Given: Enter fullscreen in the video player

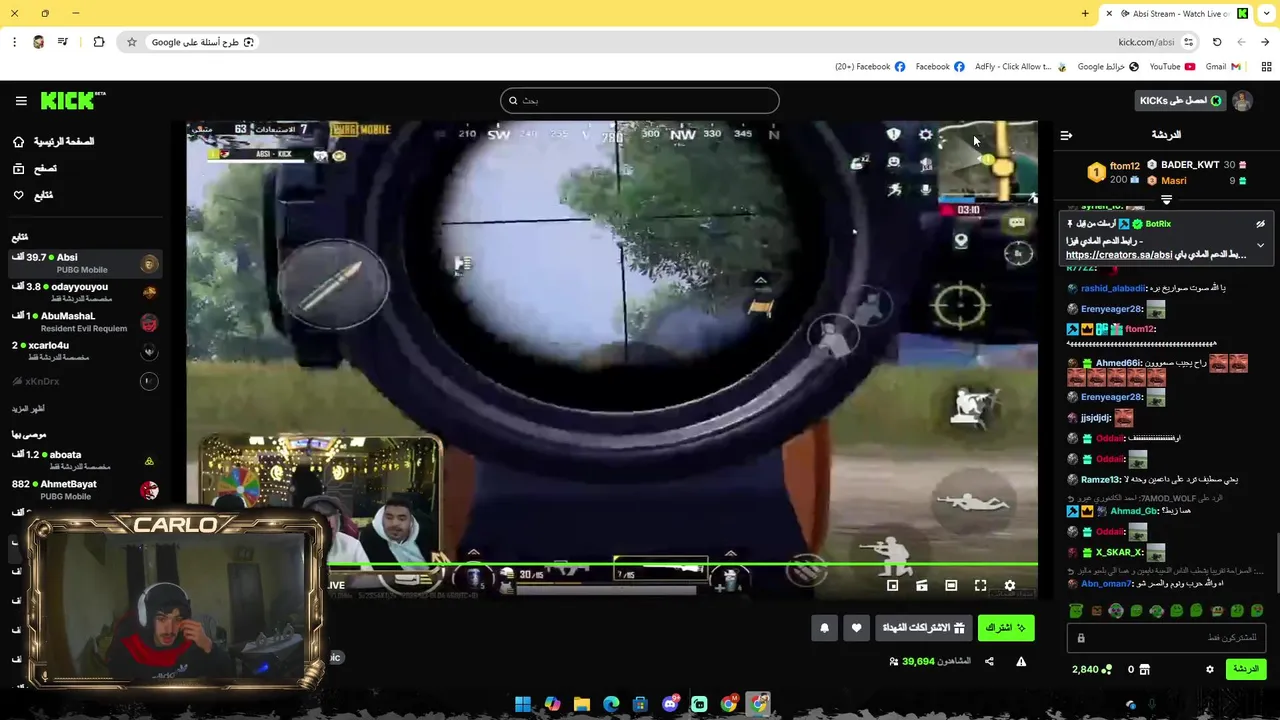Looking at the screenshot, I should point(980,585).
